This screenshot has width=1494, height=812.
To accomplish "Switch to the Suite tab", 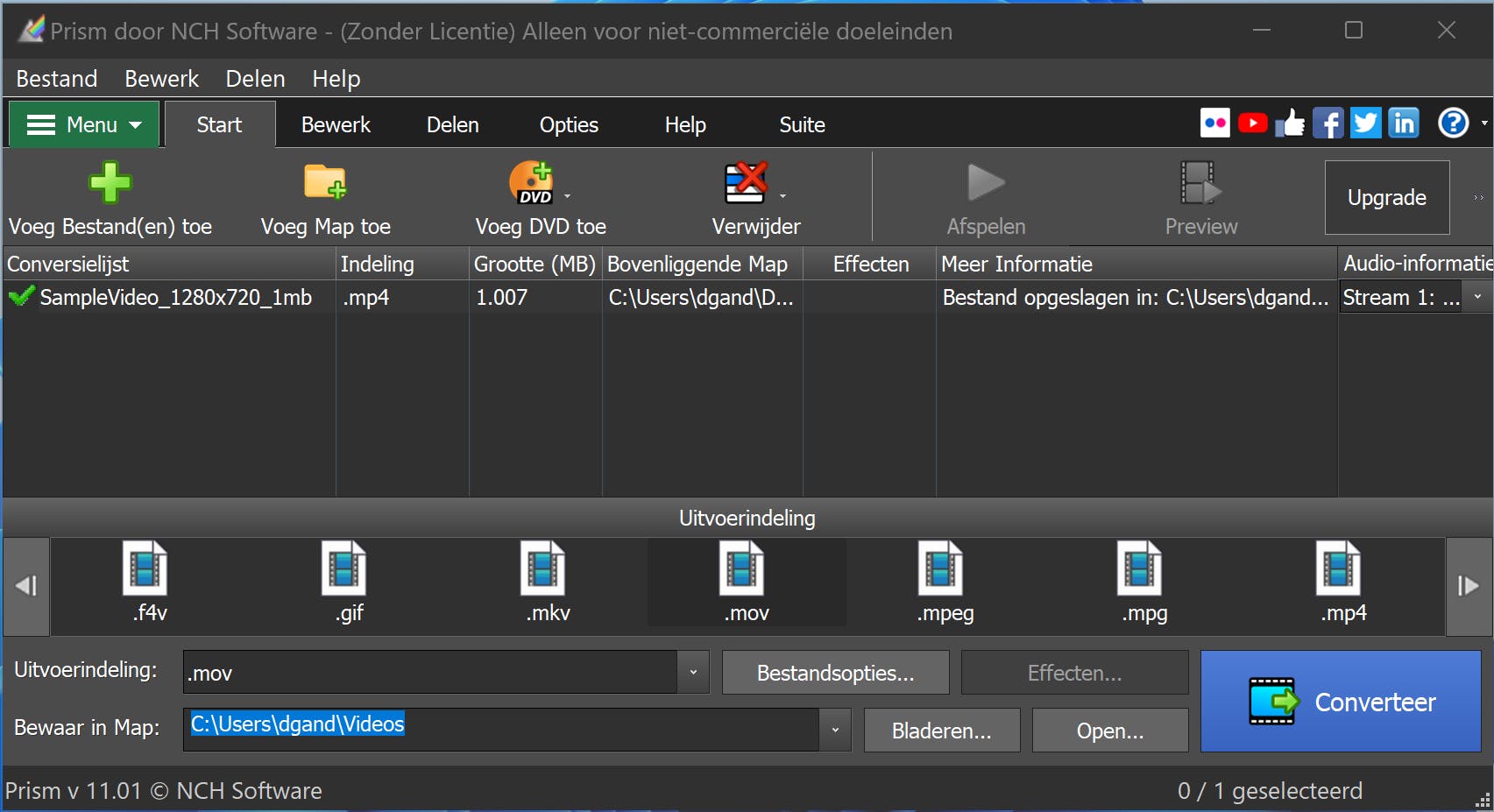I will click(x=802, y=124).
